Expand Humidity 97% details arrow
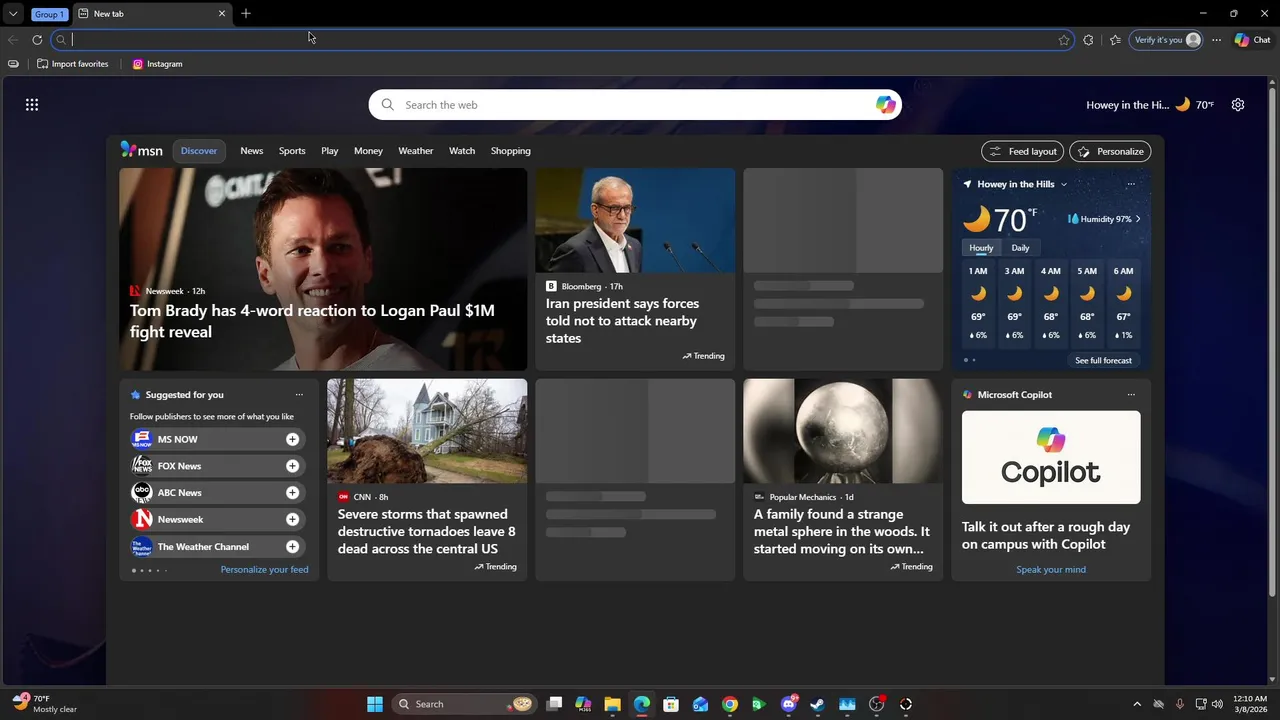Image resolution: width=1280 pixels, height=720 pixels. coord(1138,219)
